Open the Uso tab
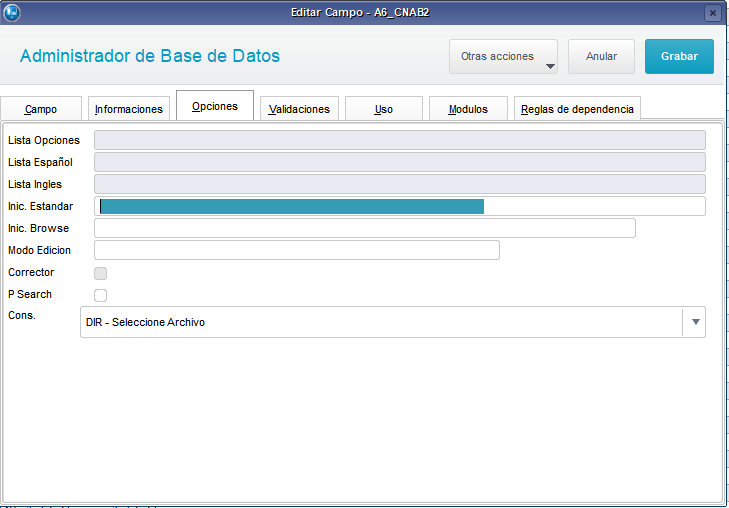This screenshot has height=508, width=729. pyautogui.click(x=384, y=109)
